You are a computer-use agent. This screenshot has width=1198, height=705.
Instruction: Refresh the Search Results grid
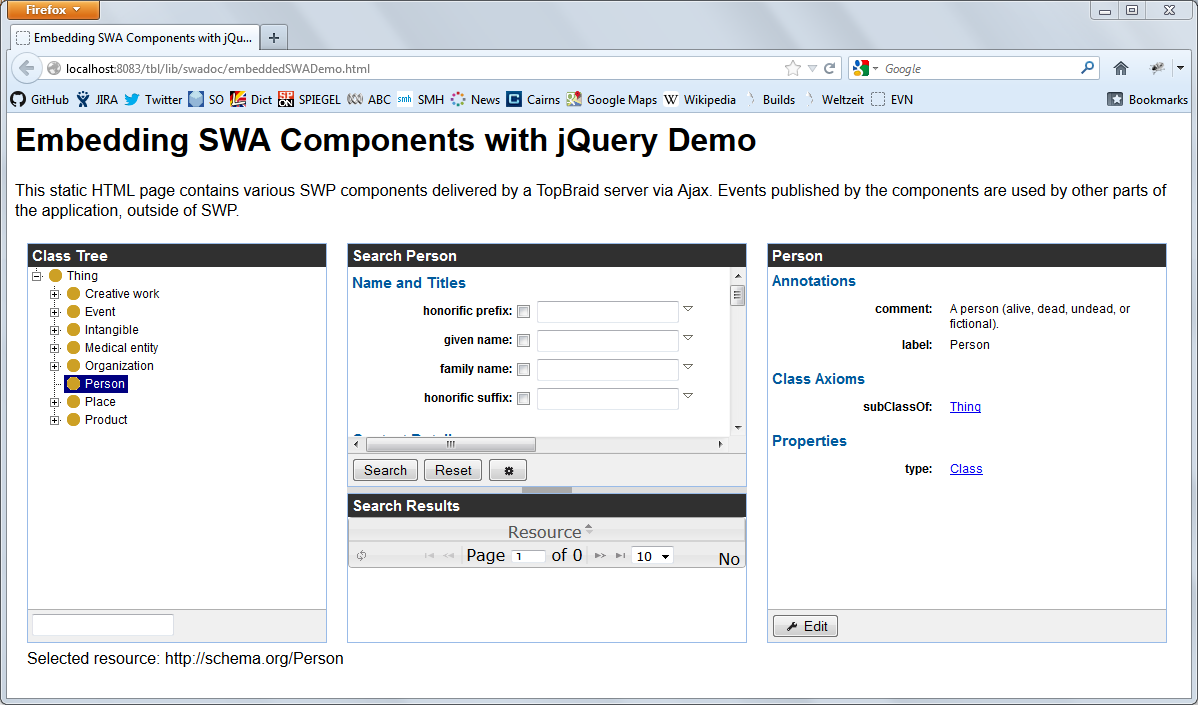pos(361,556)
